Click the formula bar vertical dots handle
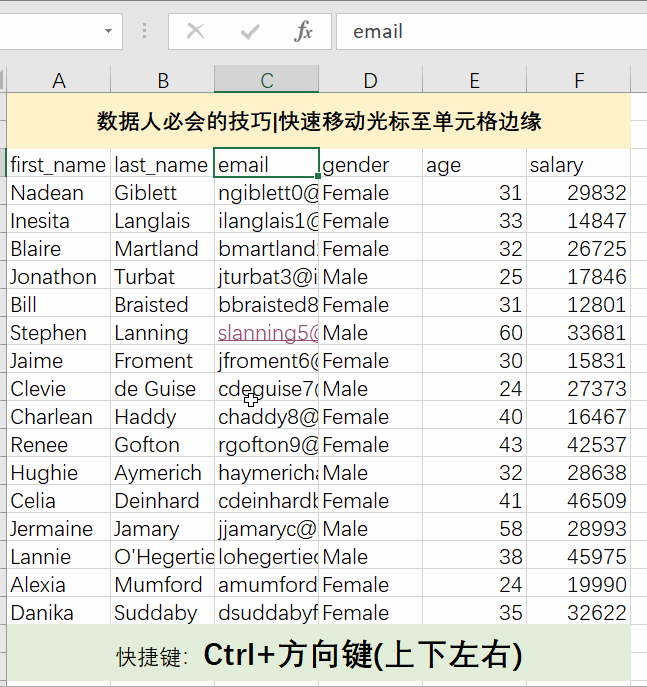 [x=144, y=31]
